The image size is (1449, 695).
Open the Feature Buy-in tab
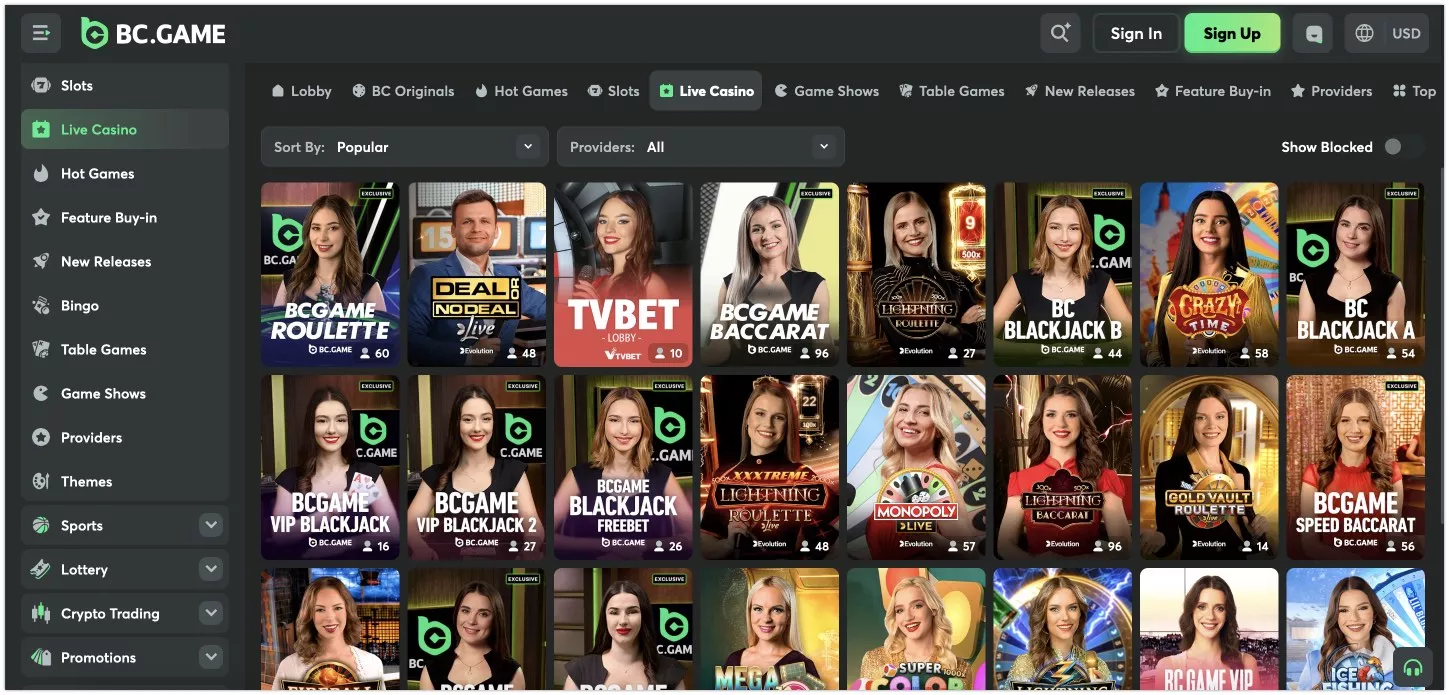click(x=1213, y=91)
